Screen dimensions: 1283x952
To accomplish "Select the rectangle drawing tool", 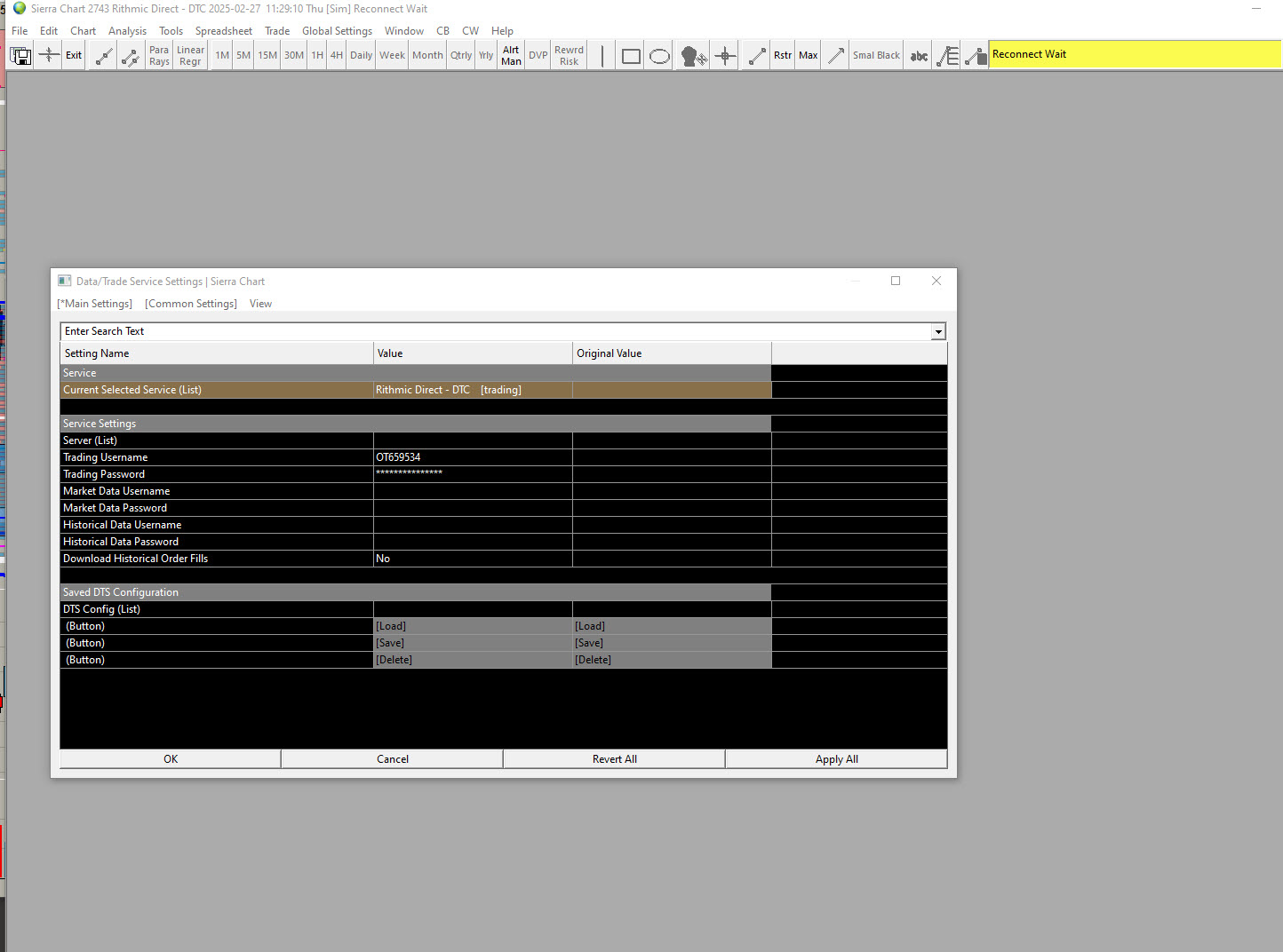I will (x=631, y=55).
